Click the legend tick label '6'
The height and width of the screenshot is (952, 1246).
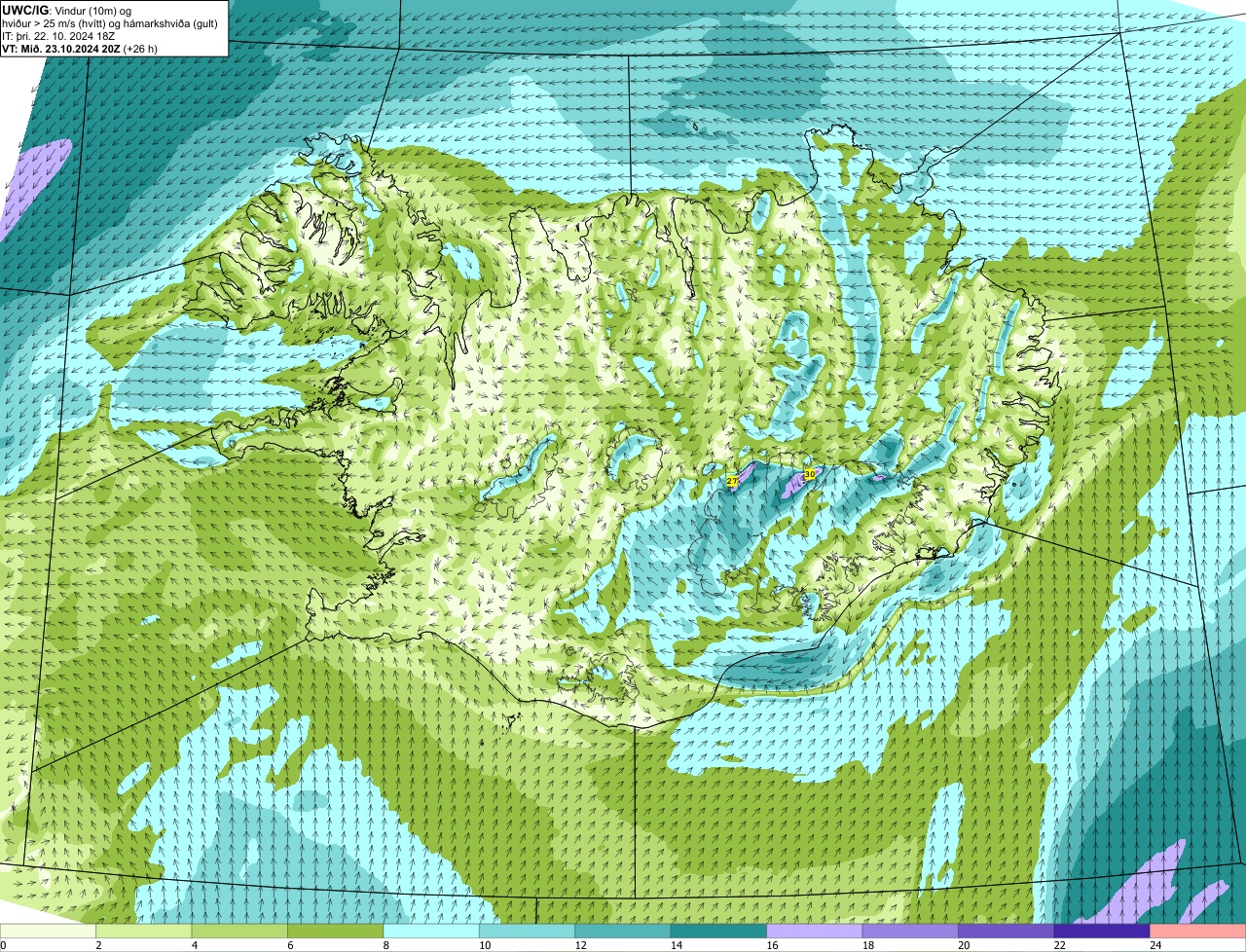point(289,945)
